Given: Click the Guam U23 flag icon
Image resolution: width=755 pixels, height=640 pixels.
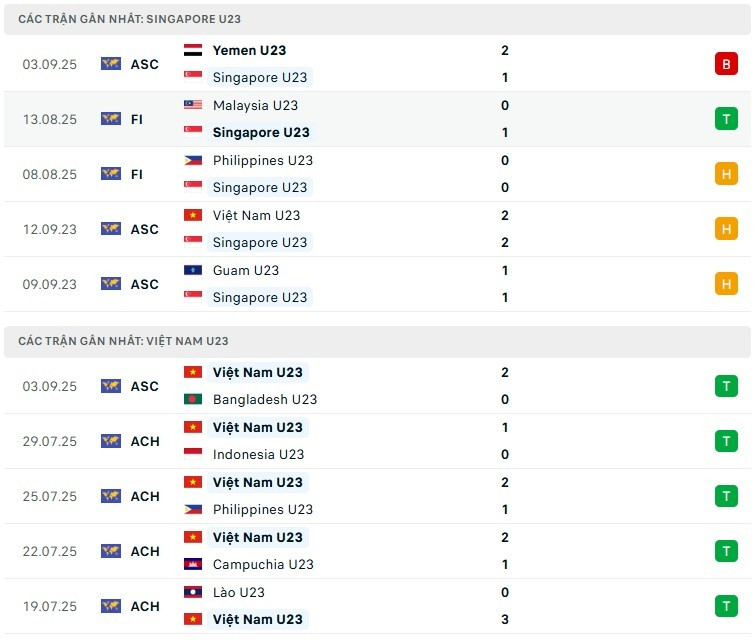Looking at the screenshot, I should click(193, 270).
